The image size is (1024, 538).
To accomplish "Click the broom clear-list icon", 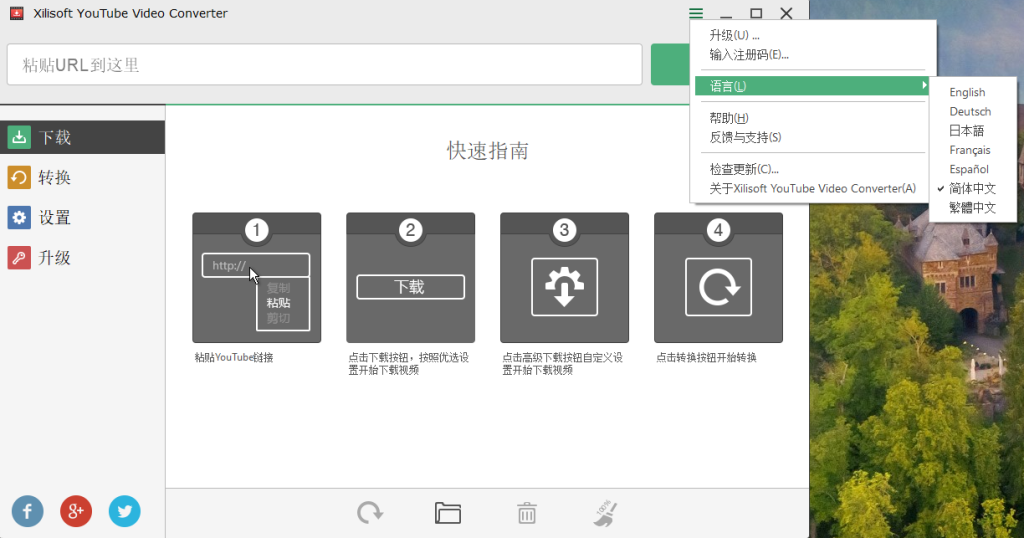I will [x=605, y=513].
